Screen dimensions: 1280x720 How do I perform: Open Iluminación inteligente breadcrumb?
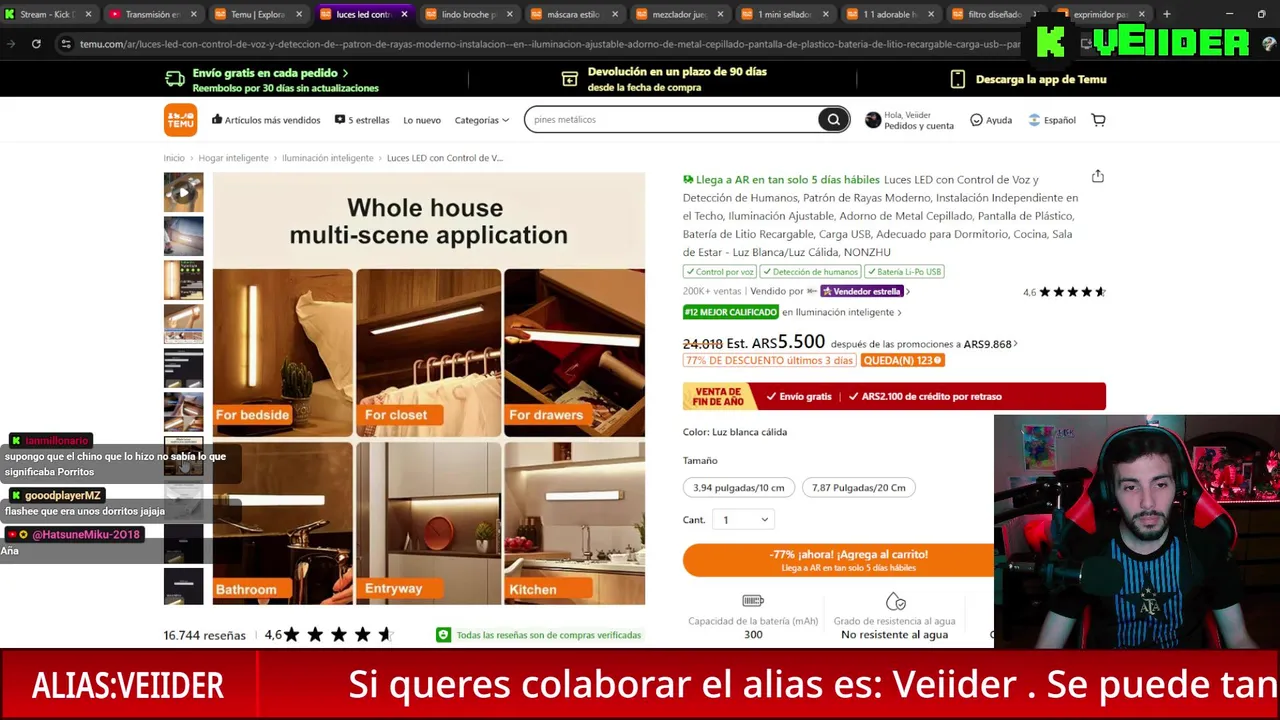(327, 158)
